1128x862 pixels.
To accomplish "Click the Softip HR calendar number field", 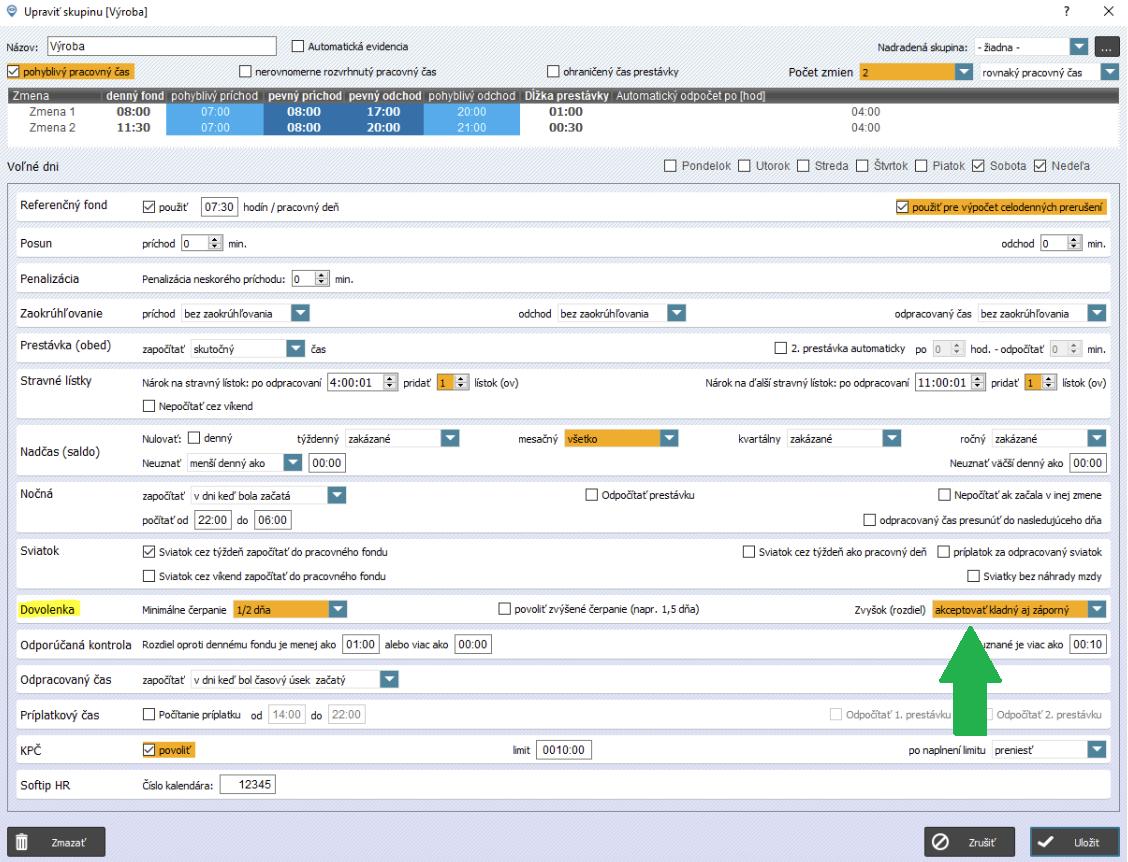I will [246, 785].
